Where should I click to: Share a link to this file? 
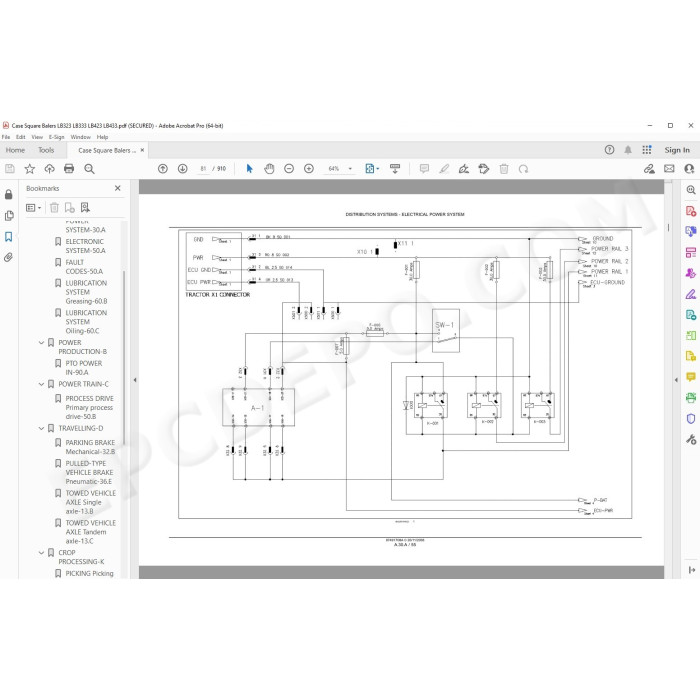pyautogui.click(x=649, y=169)
